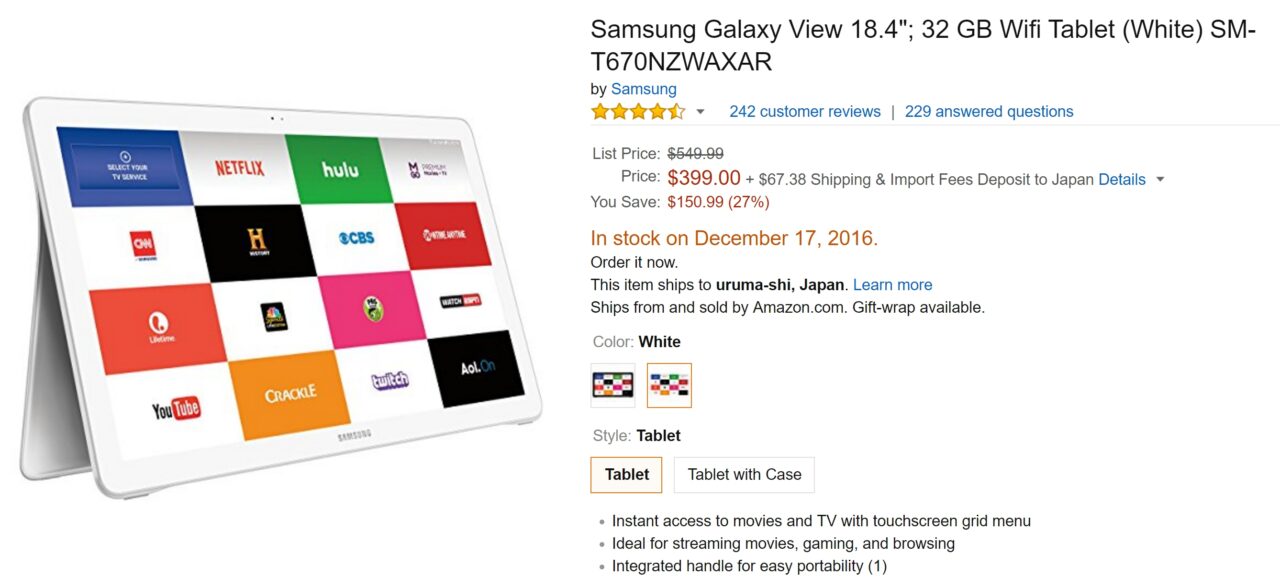The width and height of the screenshot is (1280, 578).
Task: Click the Twitch logo tile
Action: coord(388,380)
